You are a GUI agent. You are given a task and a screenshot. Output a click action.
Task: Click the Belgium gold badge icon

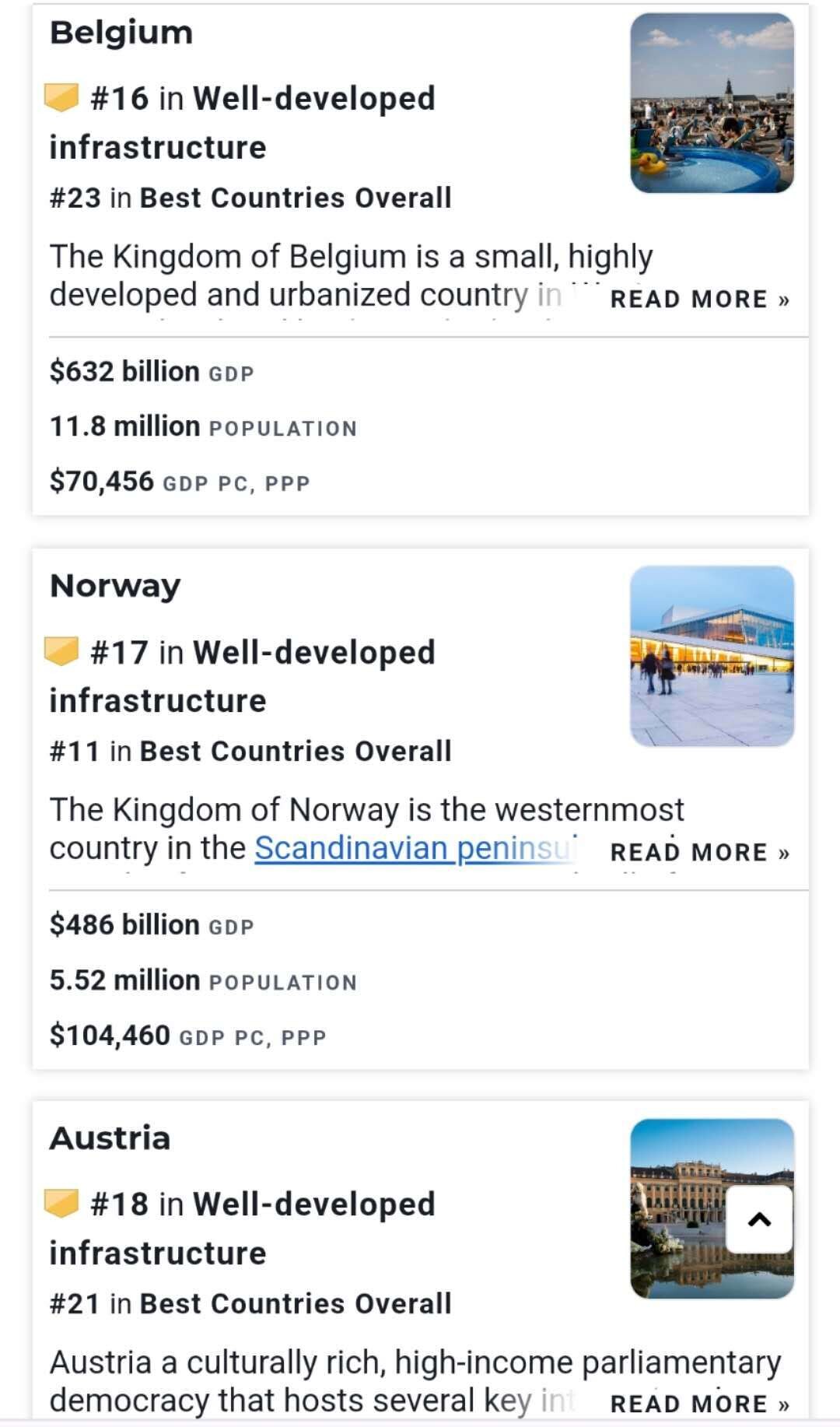point(61,98)
